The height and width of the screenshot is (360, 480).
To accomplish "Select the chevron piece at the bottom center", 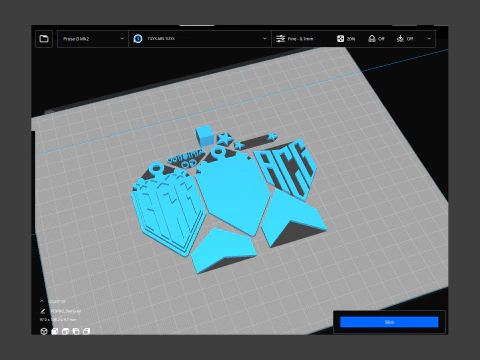I will (x=222, y=247).
